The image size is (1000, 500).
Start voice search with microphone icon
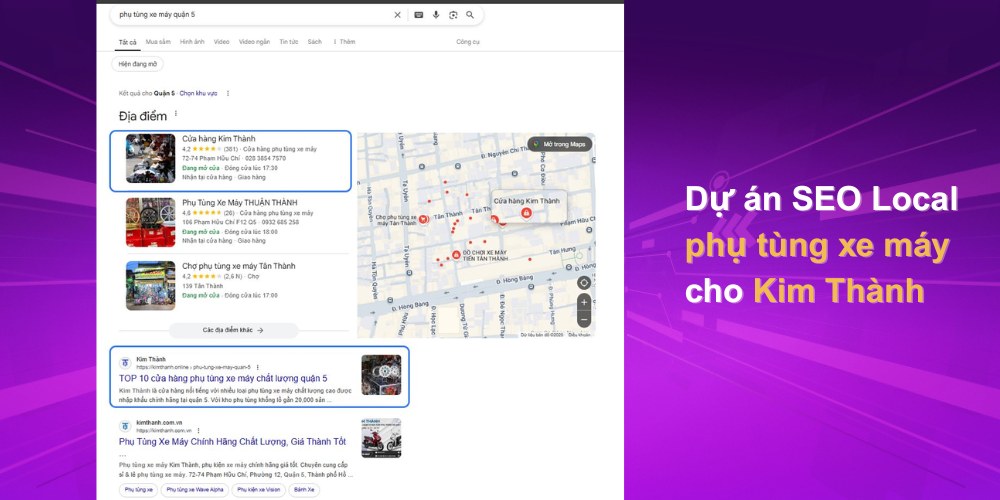point(436,15)
